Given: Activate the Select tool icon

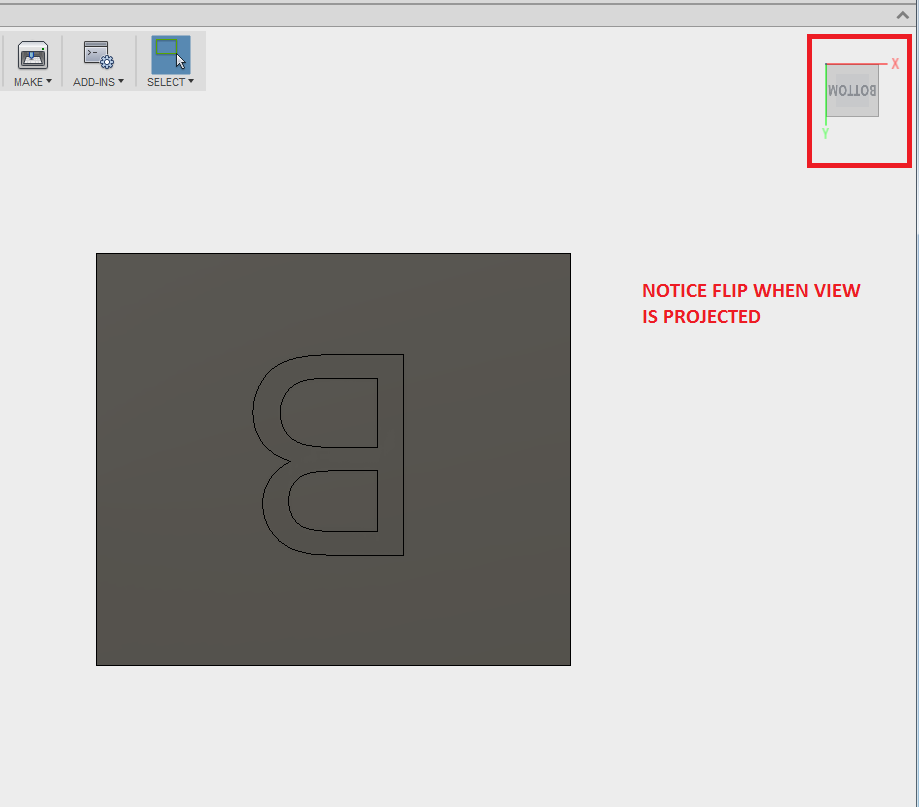Looking at the screenshot, I should click(171, 55).
